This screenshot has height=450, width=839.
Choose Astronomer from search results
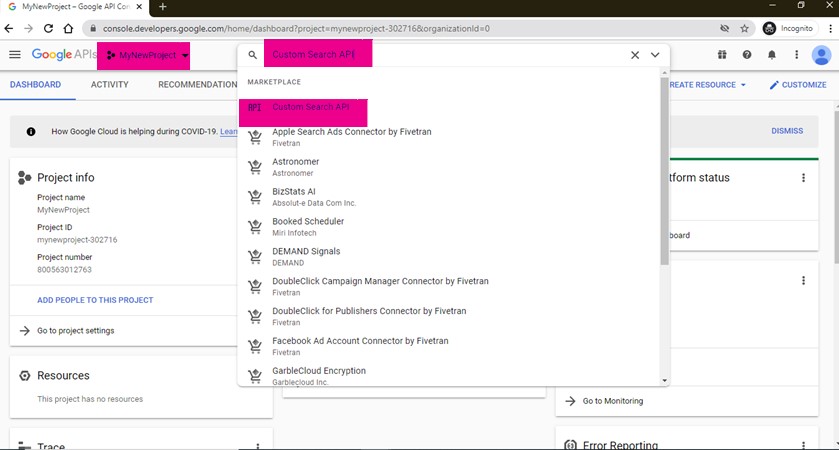[x=295, y=162]
